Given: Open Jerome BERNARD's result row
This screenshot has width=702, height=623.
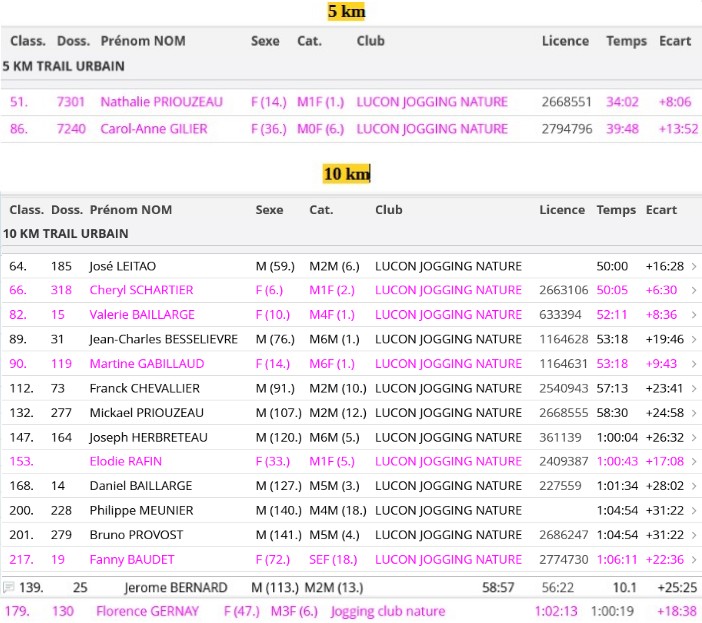Looking at the screenshot, I should coord(175,587).
